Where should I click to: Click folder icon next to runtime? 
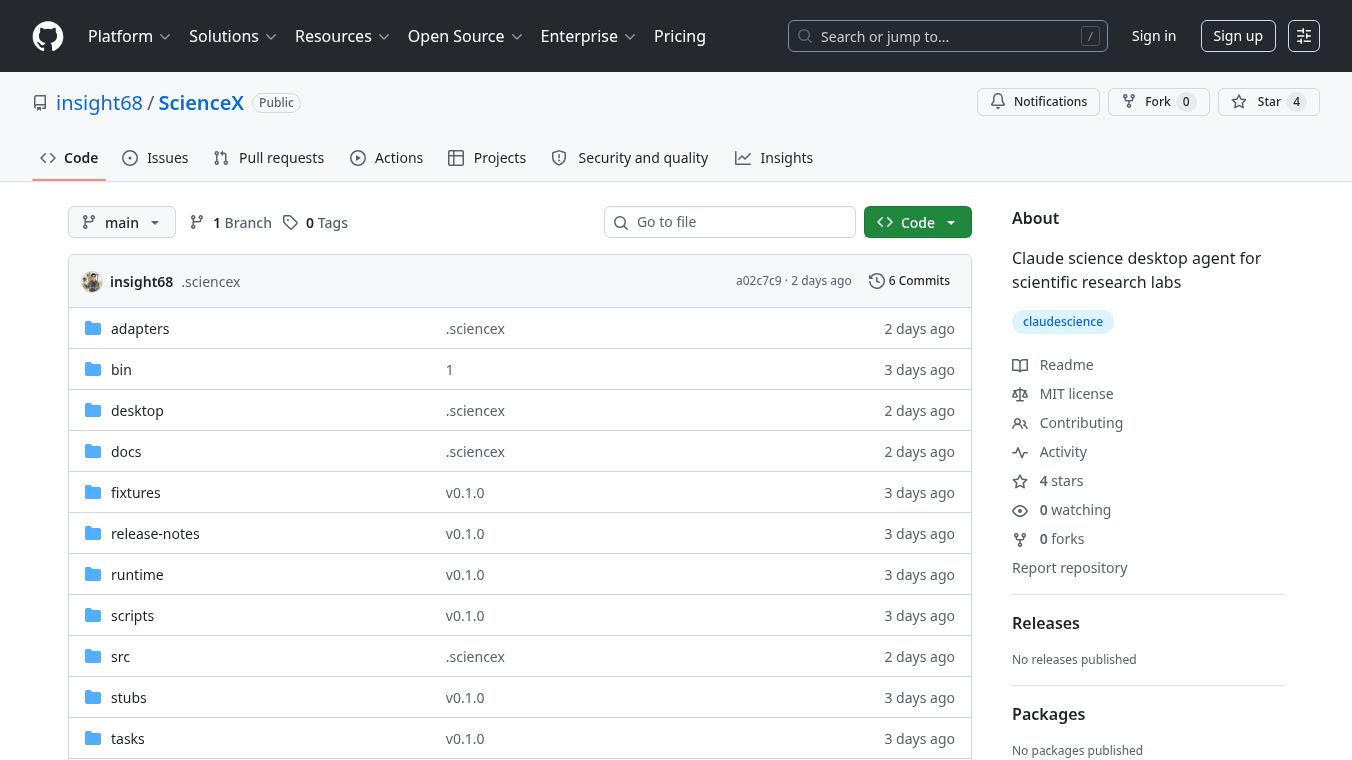coord(93,574)
